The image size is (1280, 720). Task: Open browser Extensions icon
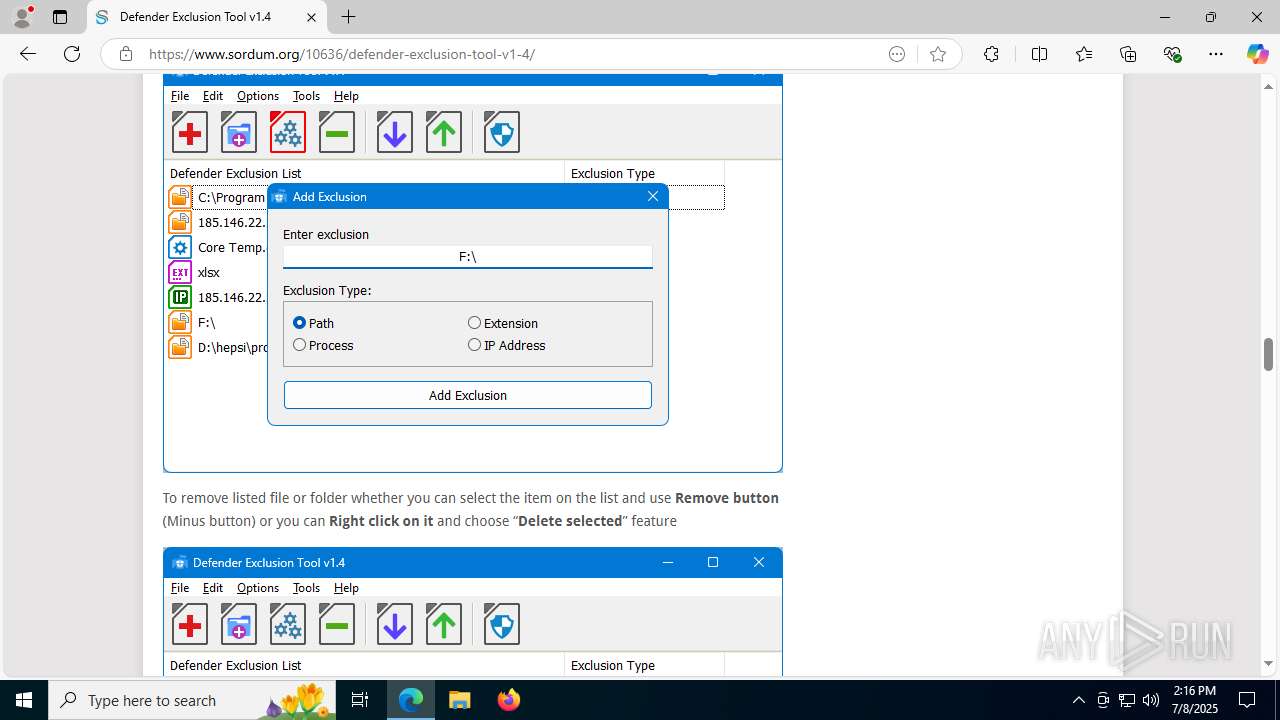click(x=991, y=54)
